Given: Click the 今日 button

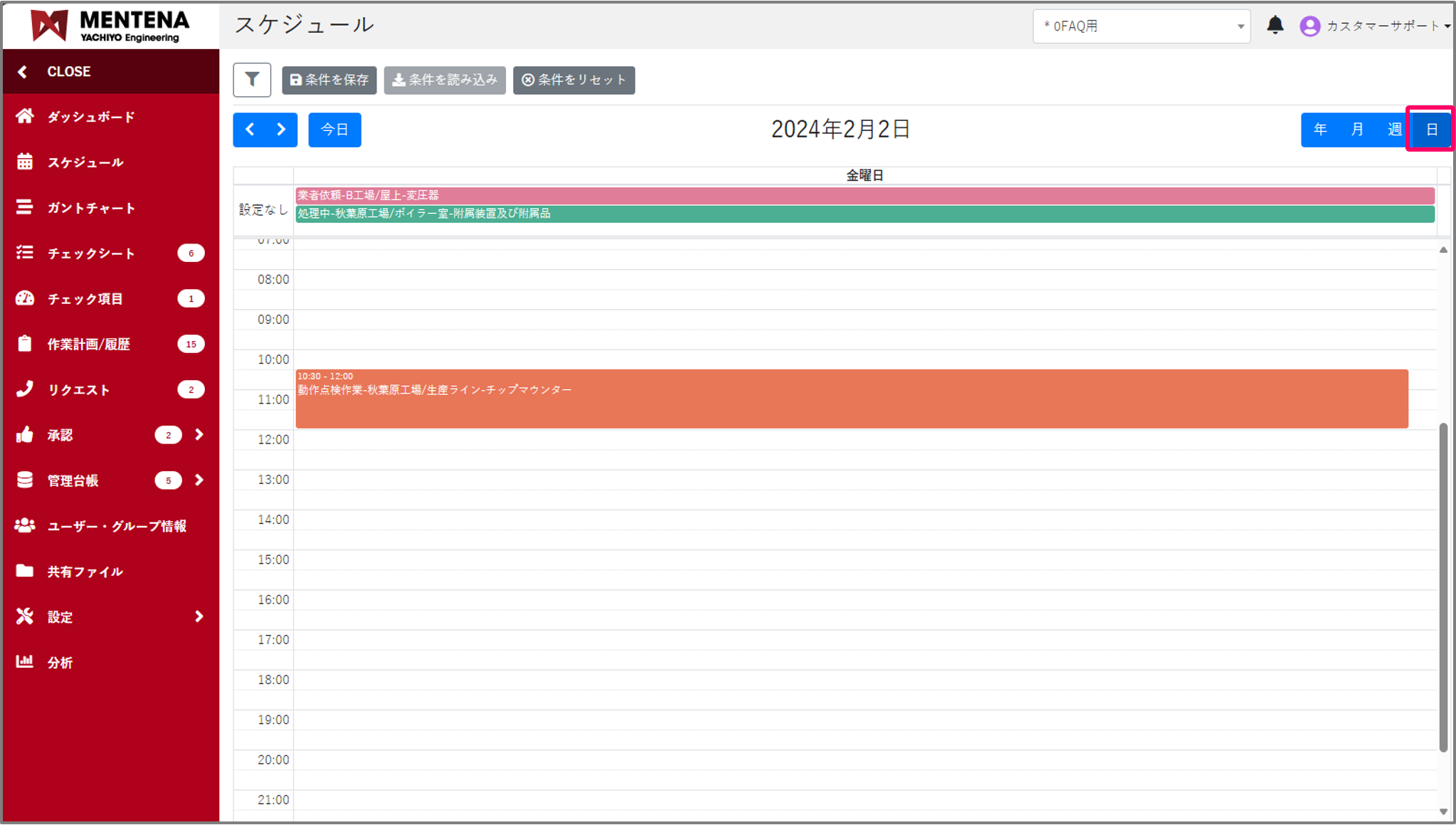Looking at the screenshot, I should 334,130.
